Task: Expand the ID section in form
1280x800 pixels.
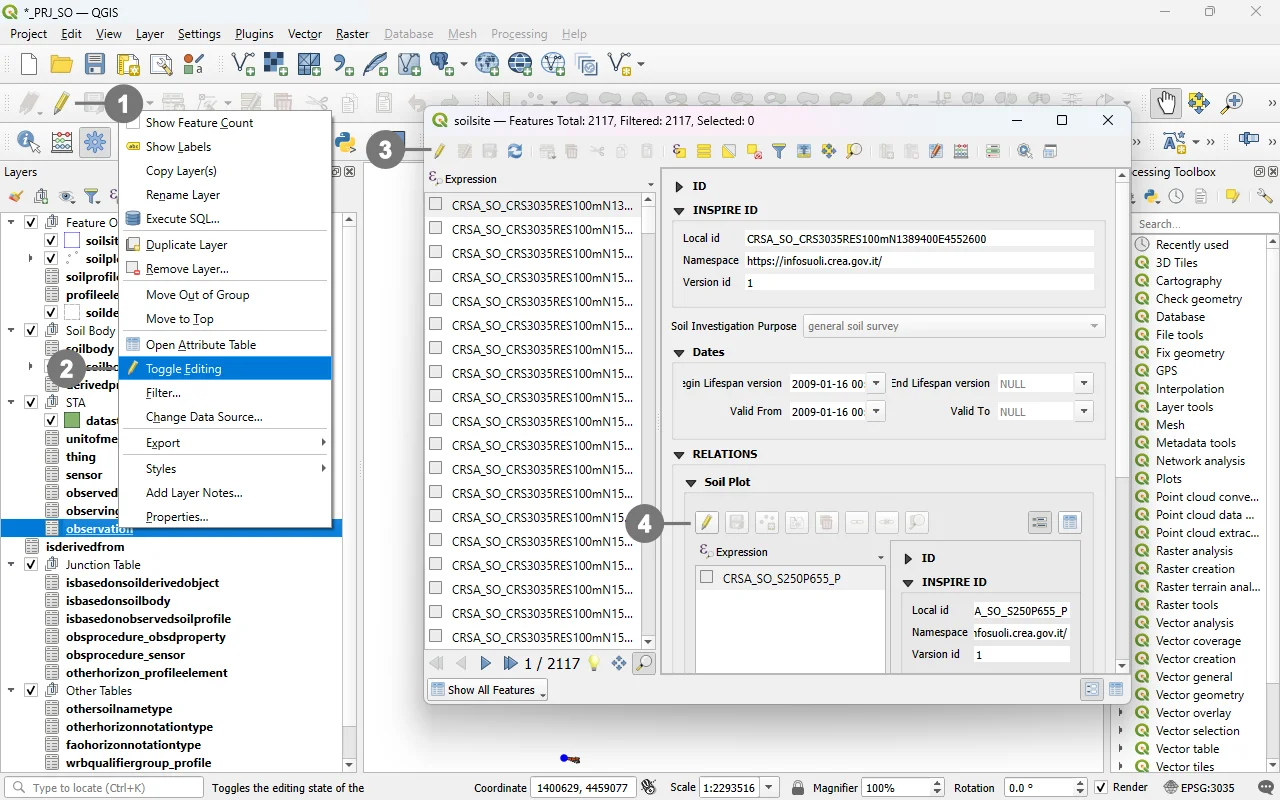Action: [x=680, y=187]
